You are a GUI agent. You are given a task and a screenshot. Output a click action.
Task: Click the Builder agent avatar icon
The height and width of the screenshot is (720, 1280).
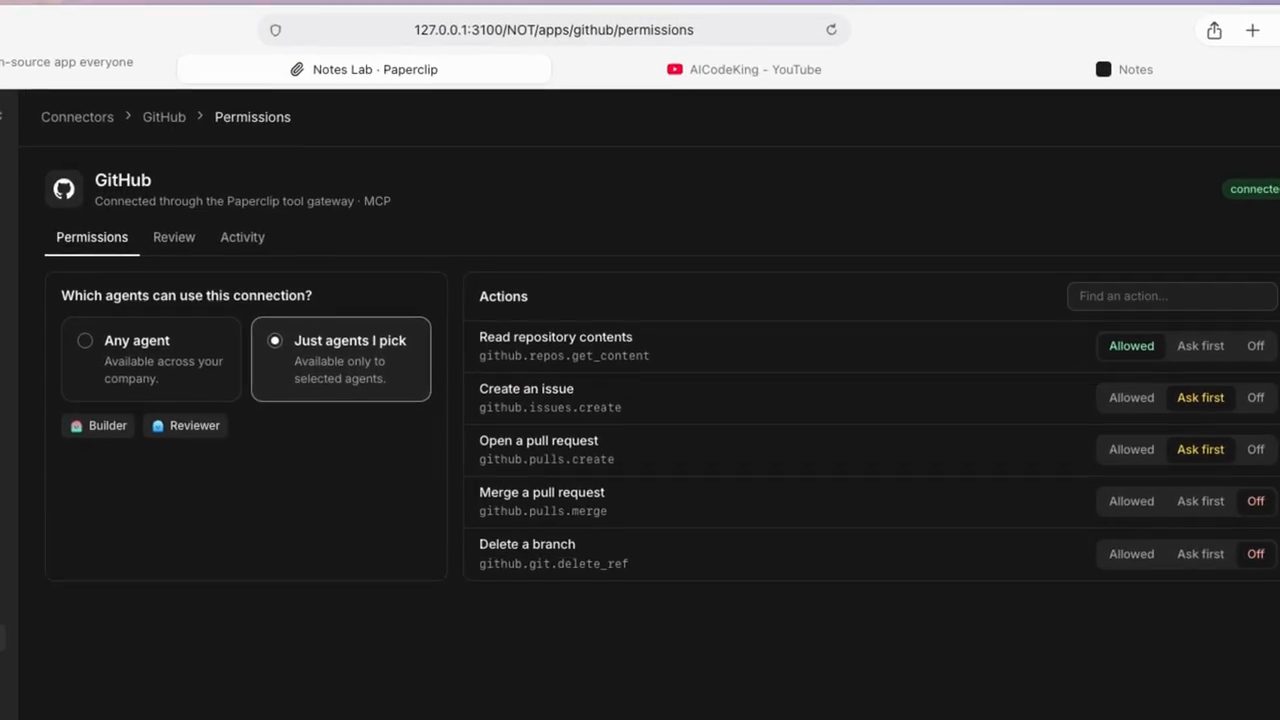(x=76, y=426)
